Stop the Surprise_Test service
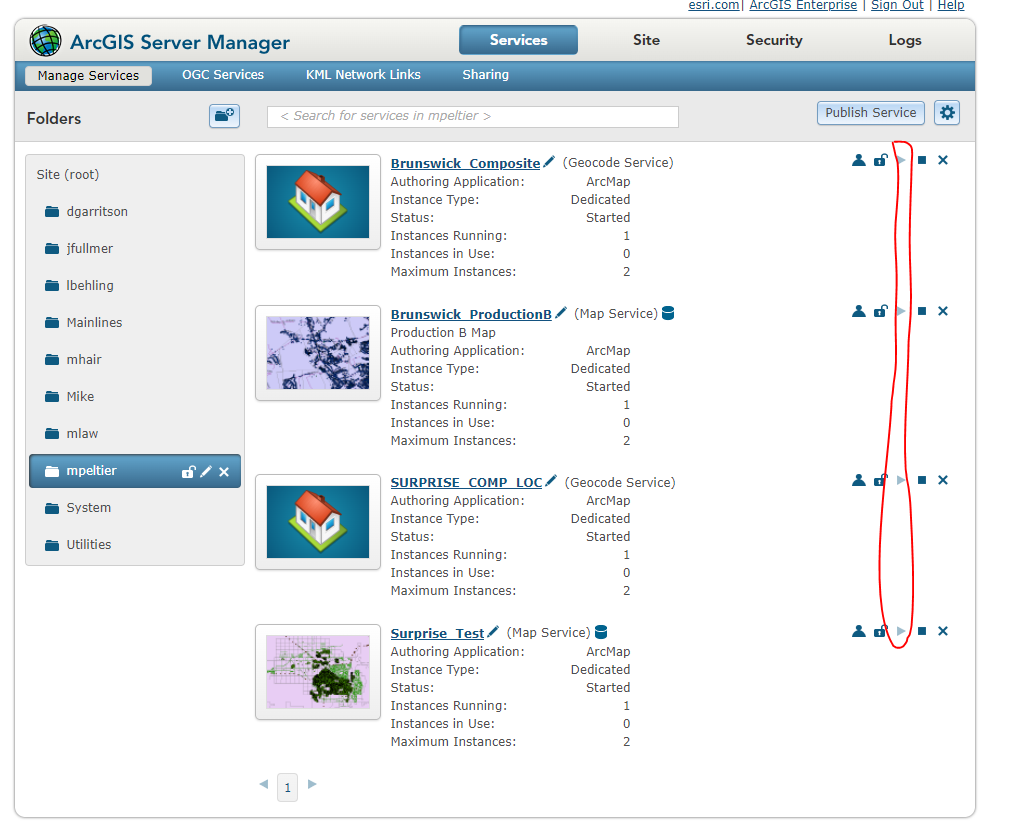Image resolution: width=1011 pixels, height=832 pixels. [x=922, y=631]
